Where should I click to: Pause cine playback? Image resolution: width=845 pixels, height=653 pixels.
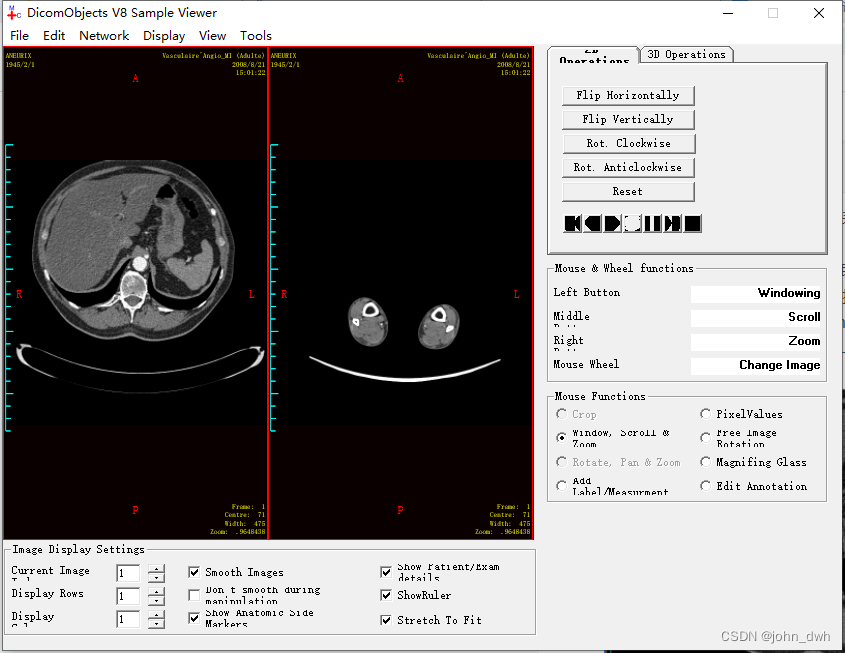[652, 223]
